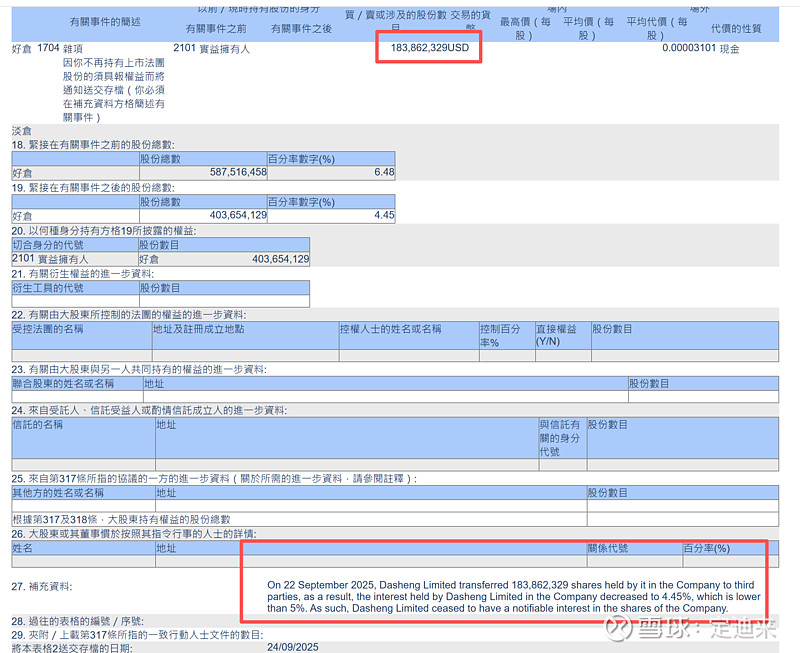Click heading 28 過往的表格的編號 / 序號
Screen dimensions: 800x653
[78, 621]
